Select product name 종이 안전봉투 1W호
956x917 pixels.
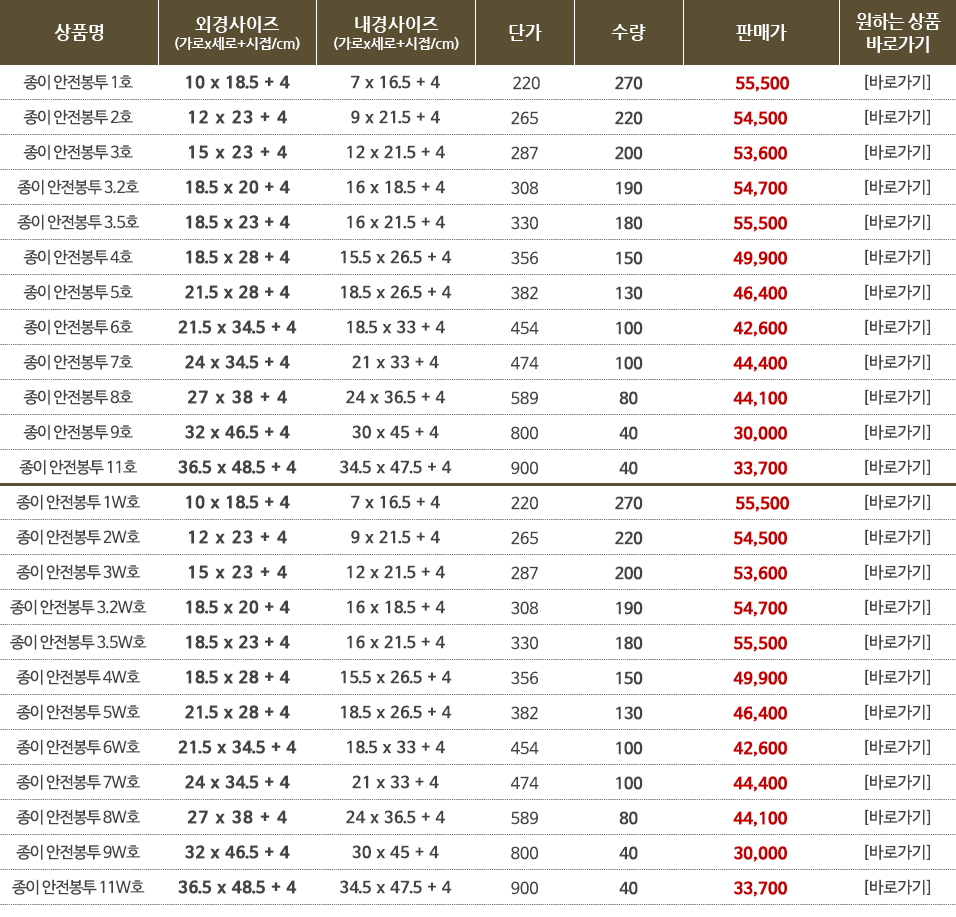click(x=78, y=502)
